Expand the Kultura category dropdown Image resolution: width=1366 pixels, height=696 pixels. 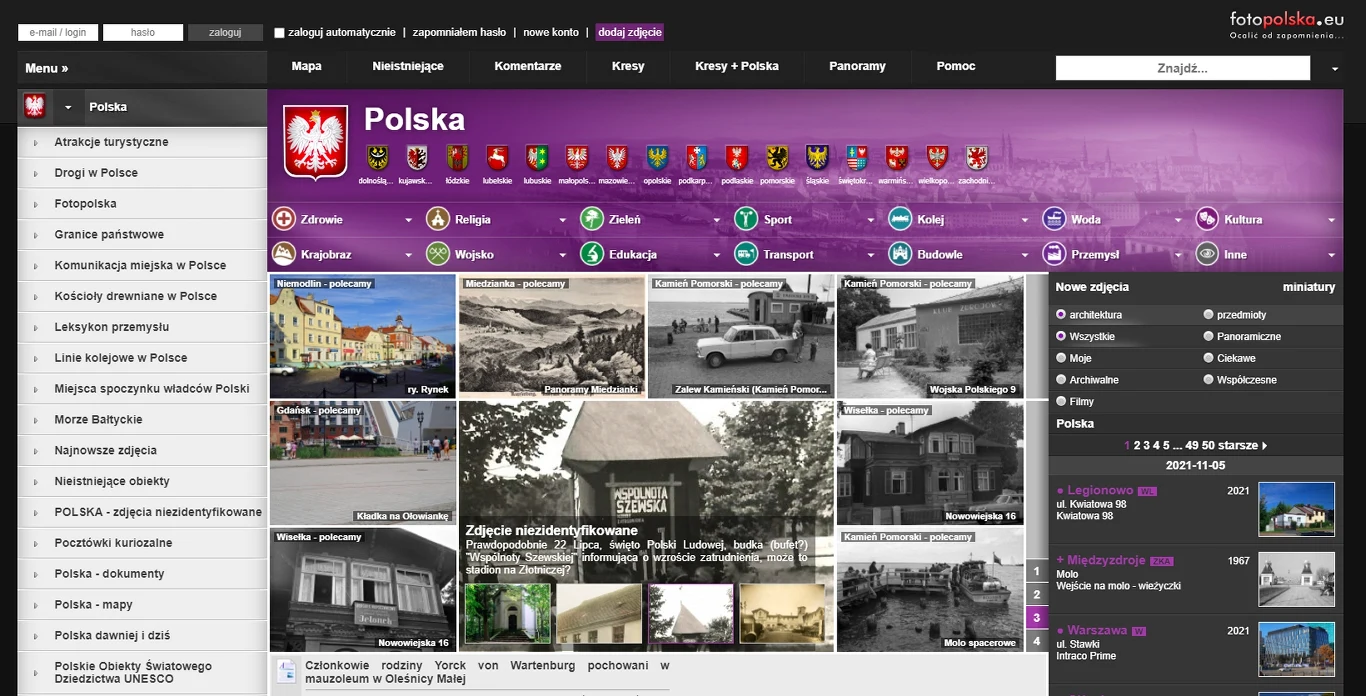point(1331,218)
